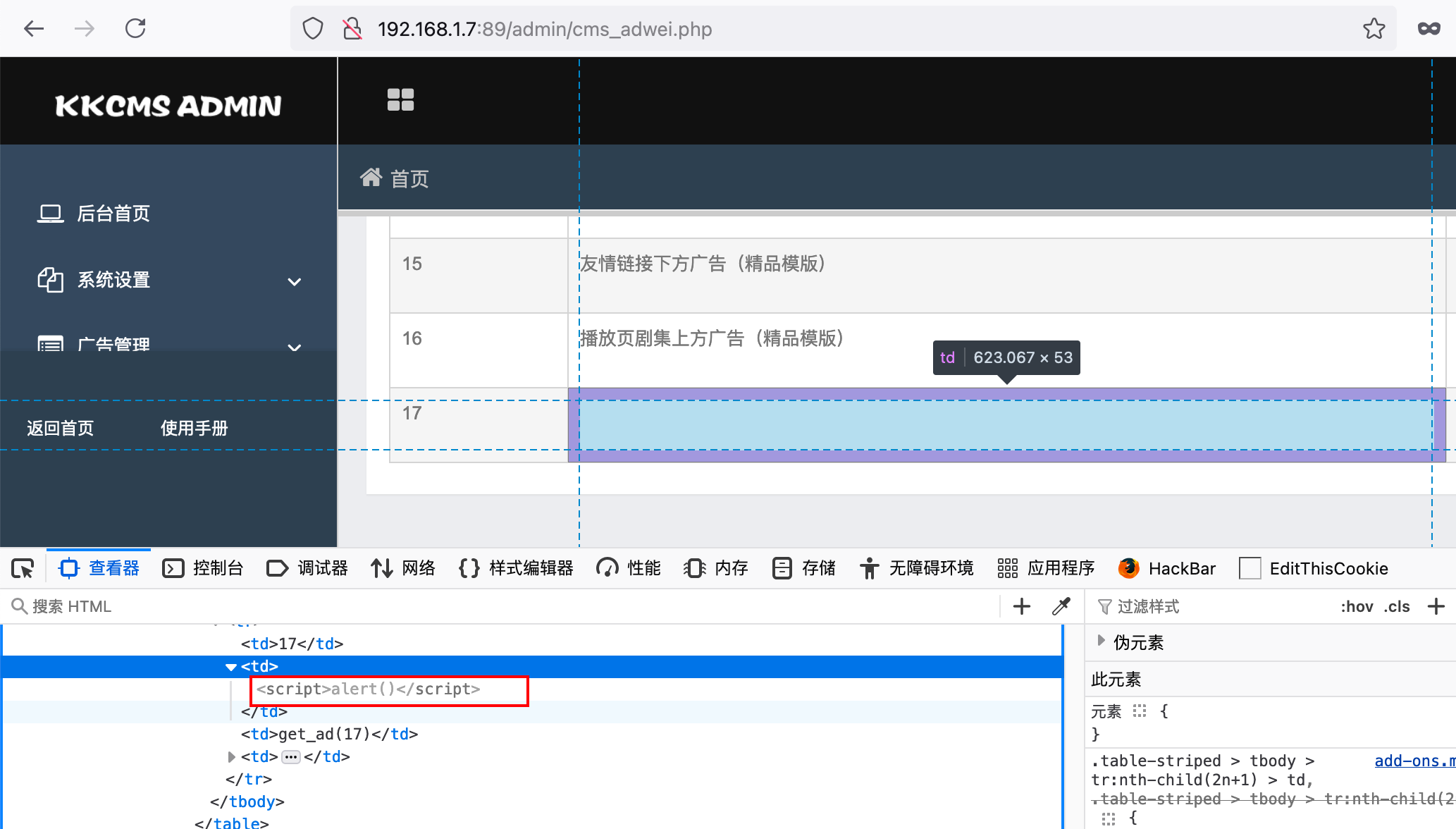This screenshot has height=829, width=1456.
Task: Toggle the .cls class panel
Action: (x=1397, y=606)
